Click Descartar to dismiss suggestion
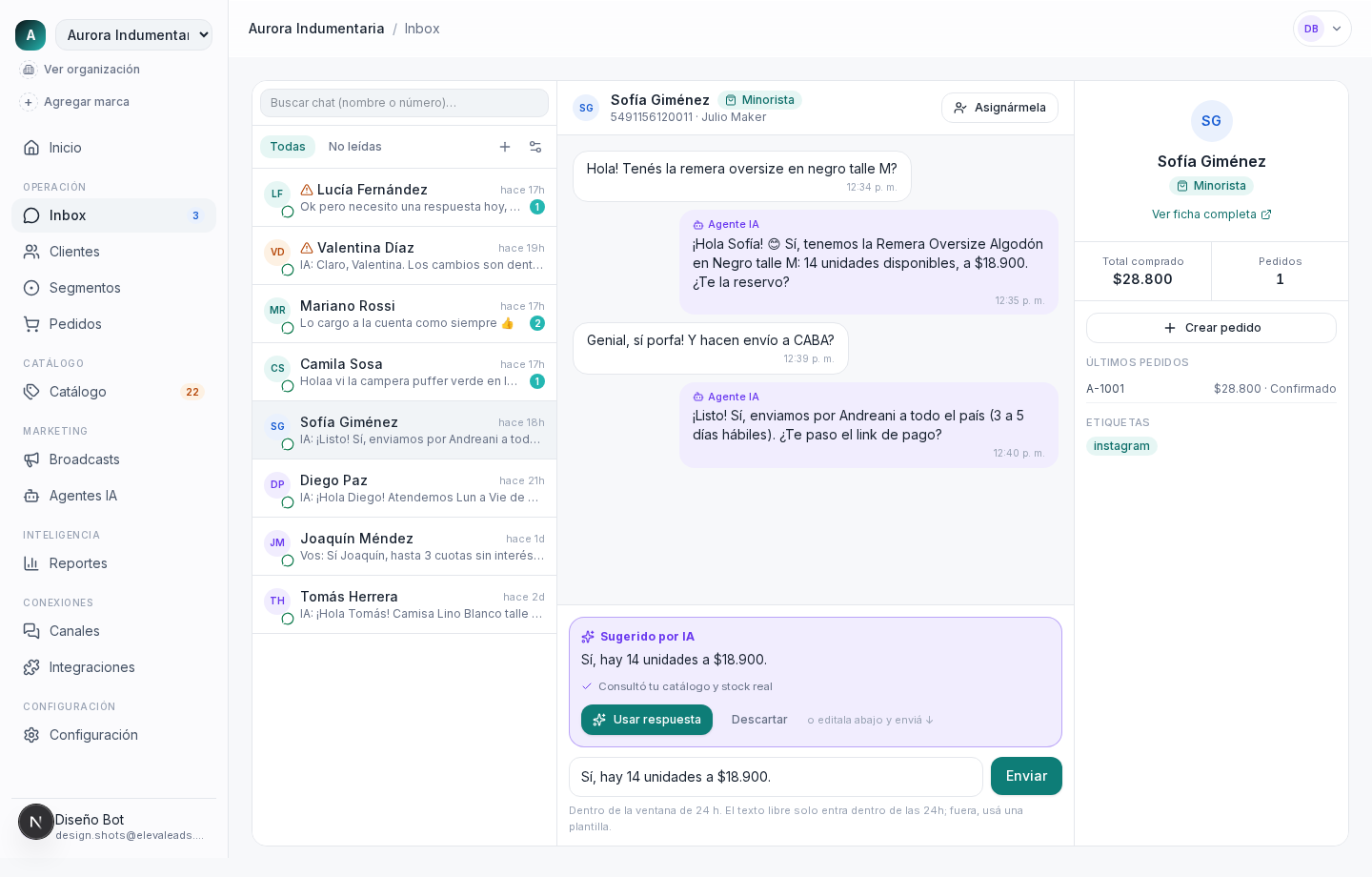 tap(759, 720)
